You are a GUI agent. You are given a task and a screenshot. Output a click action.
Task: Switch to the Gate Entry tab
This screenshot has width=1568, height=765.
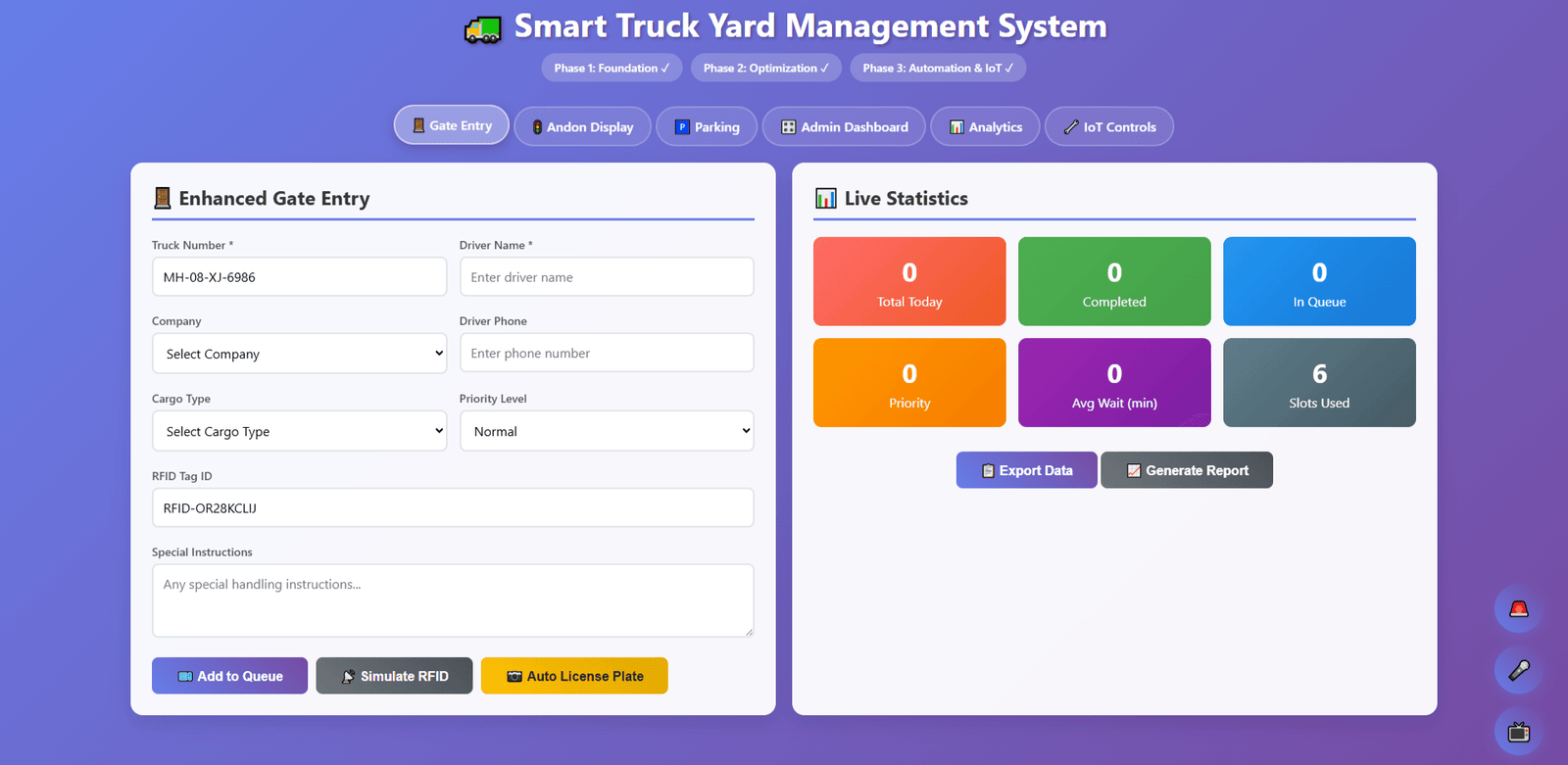tap(452, 125)
